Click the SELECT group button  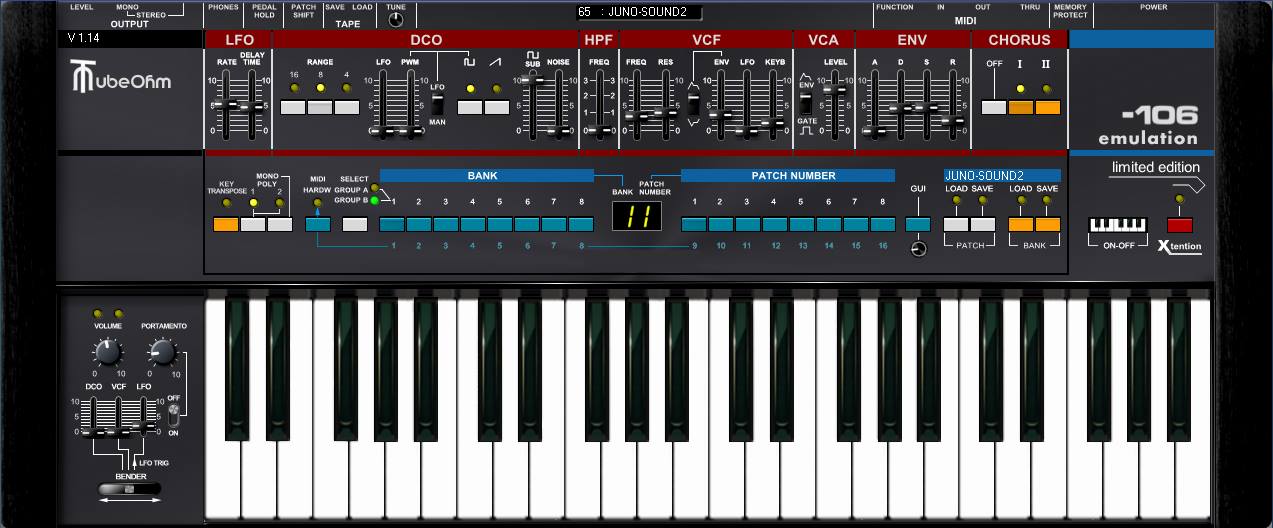coord(355,224)
